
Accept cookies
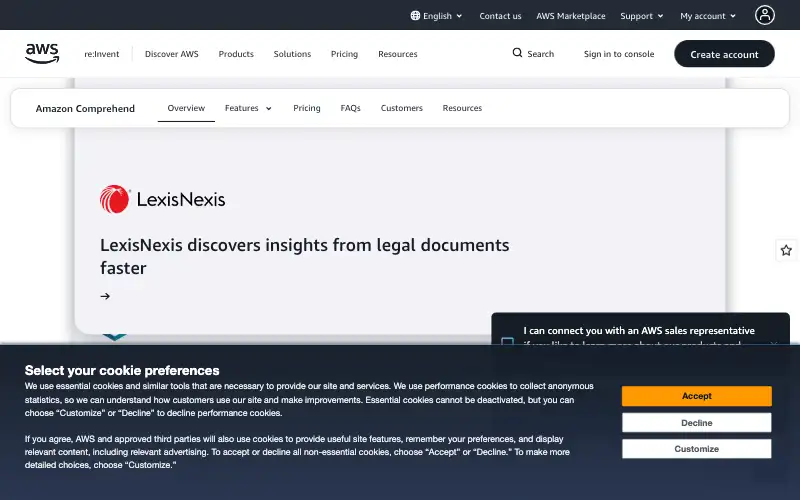(696, 396)
